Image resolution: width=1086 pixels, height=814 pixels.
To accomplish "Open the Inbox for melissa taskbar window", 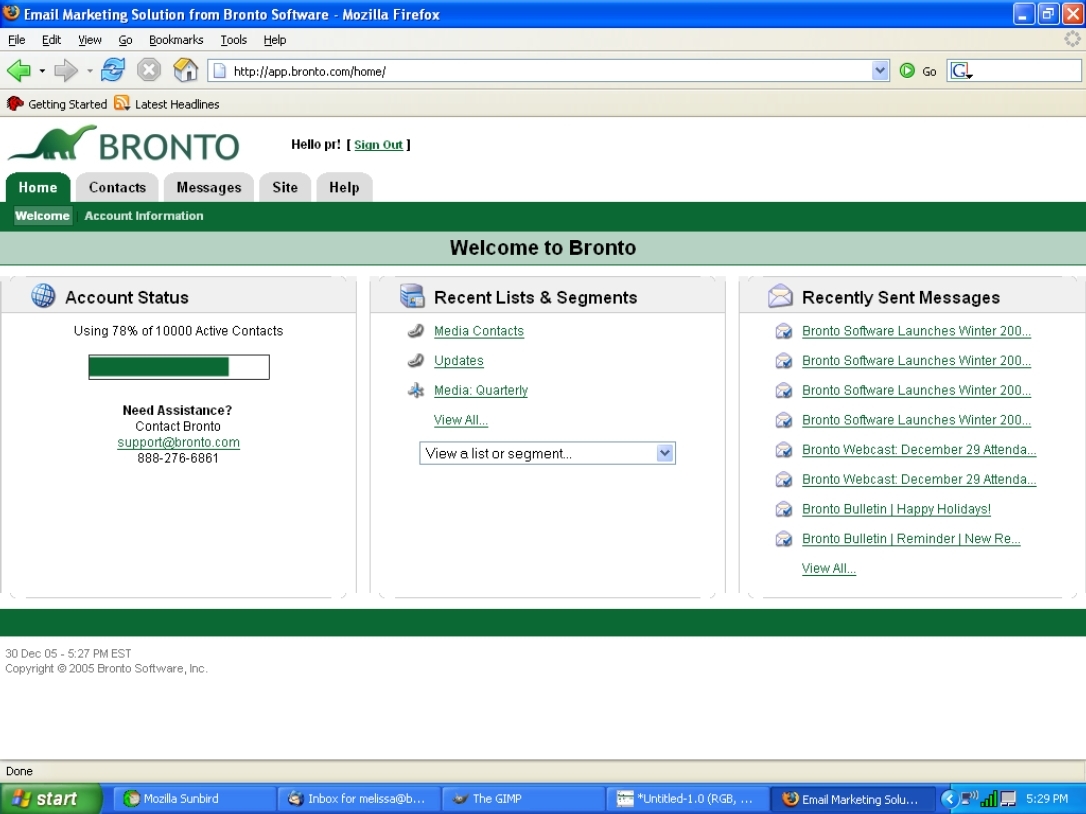I will 358,799.
